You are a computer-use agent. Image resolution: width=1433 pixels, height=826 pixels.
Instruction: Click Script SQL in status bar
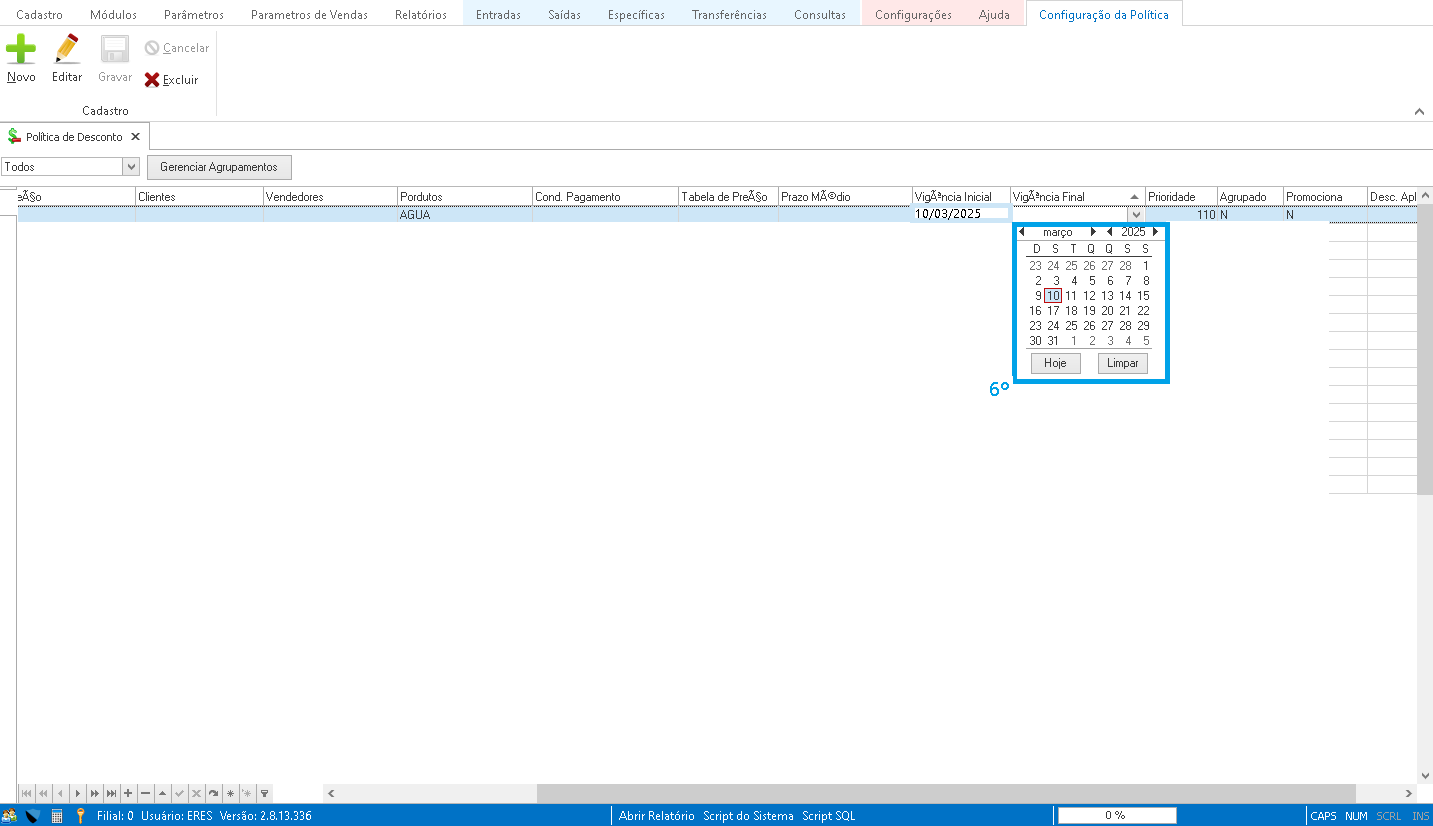828,815
